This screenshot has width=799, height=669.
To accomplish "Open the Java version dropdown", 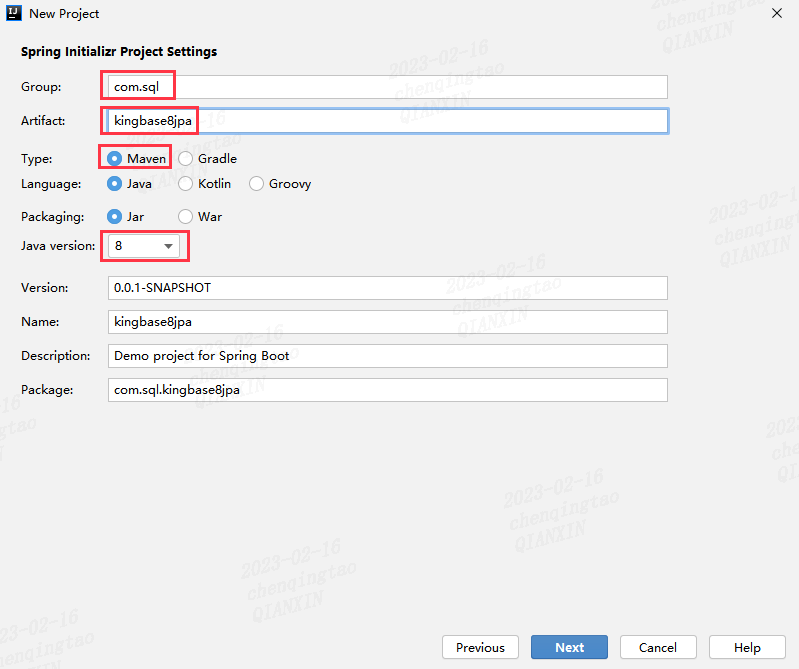I will [144, 246].
